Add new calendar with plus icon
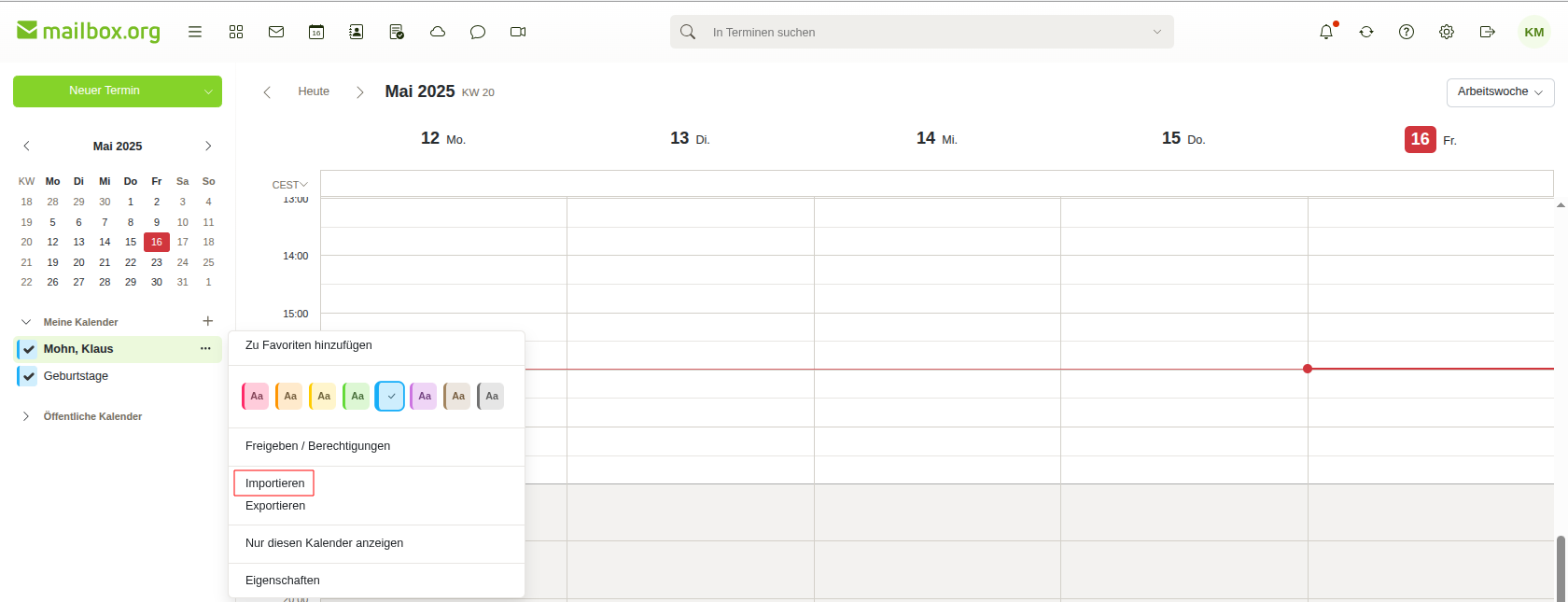The image size is (1568, 602). (x=208, y=321)
